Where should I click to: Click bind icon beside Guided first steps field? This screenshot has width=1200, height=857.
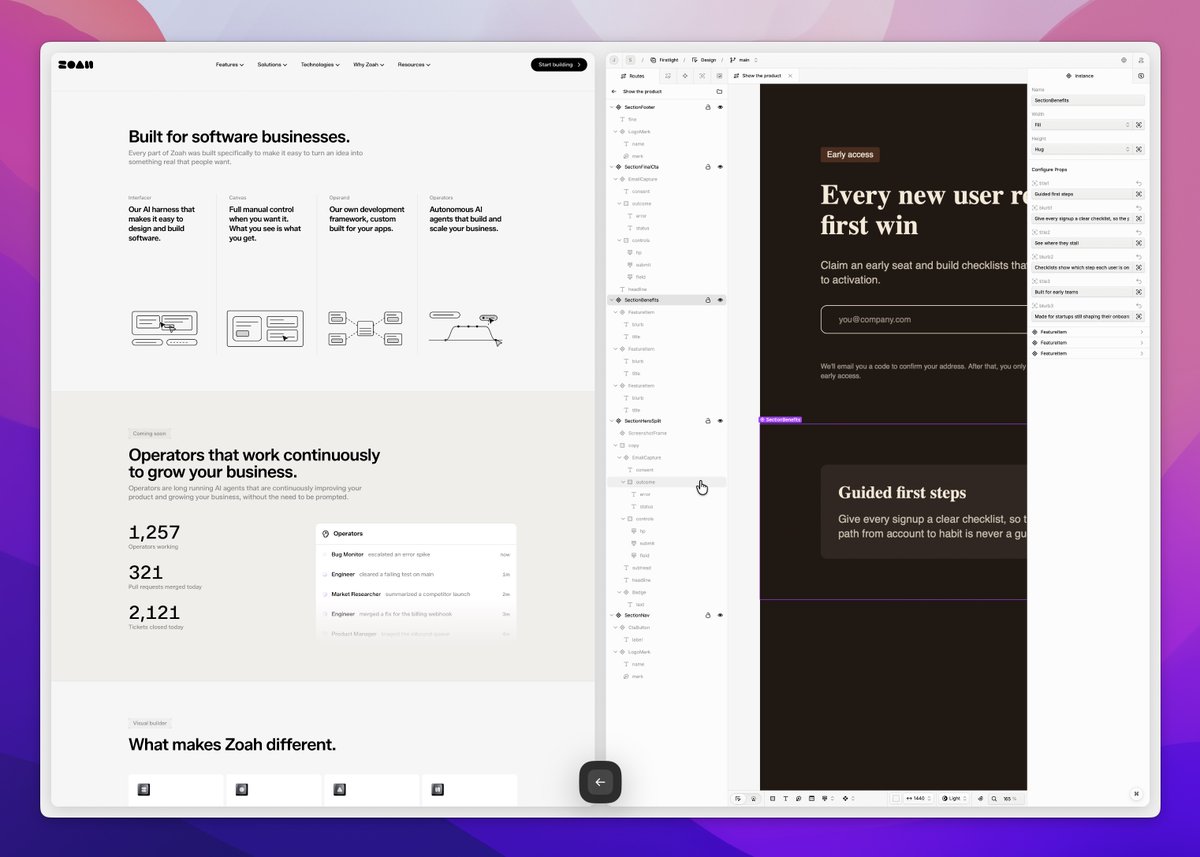[x=1139, y=194]
